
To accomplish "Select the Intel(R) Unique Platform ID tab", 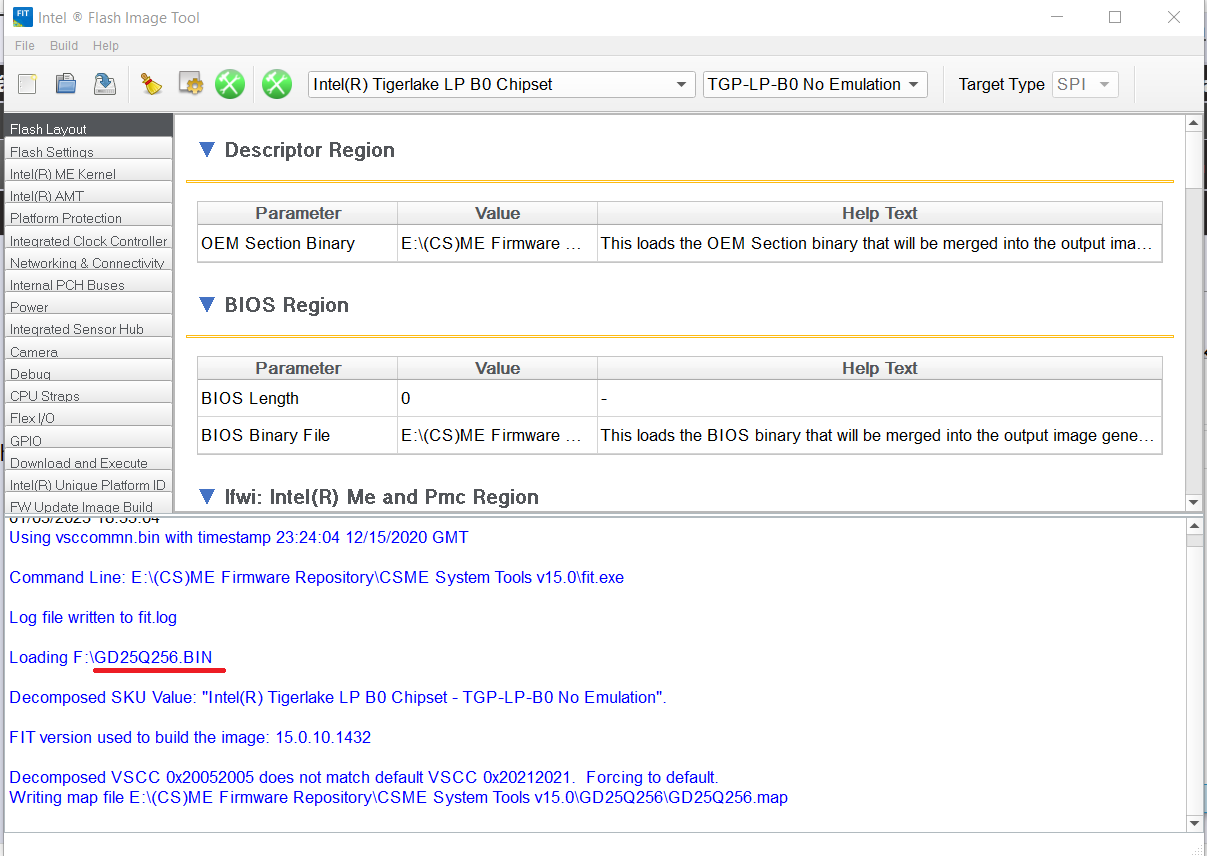I will click(87, 482).
